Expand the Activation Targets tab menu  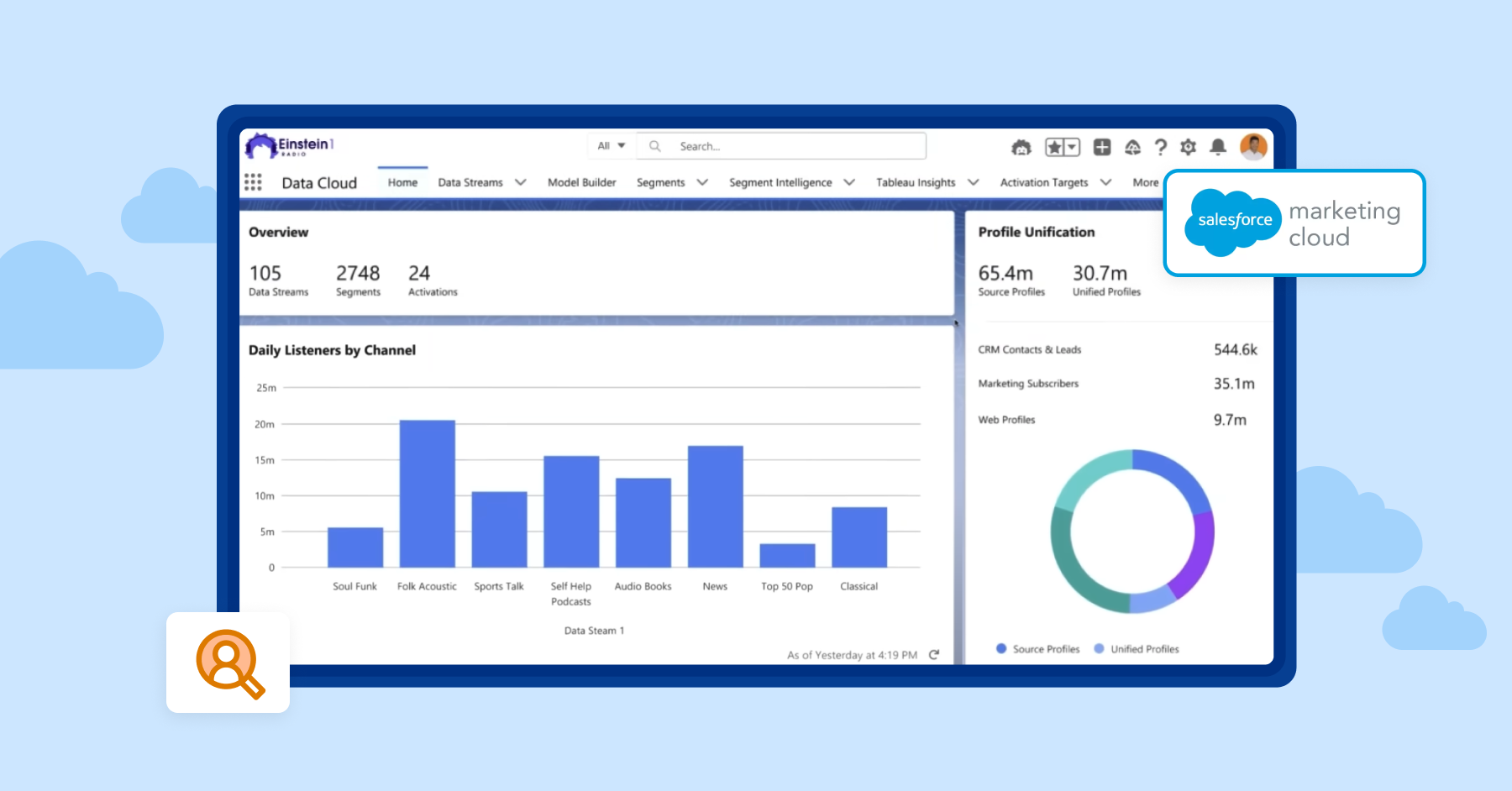[x=1105, y=182]
